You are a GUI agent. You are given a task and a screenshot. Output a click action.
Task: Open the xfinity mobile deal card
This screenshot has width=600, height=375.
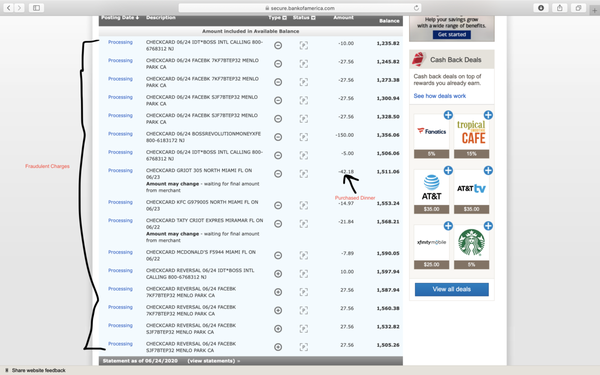[432, 247]
